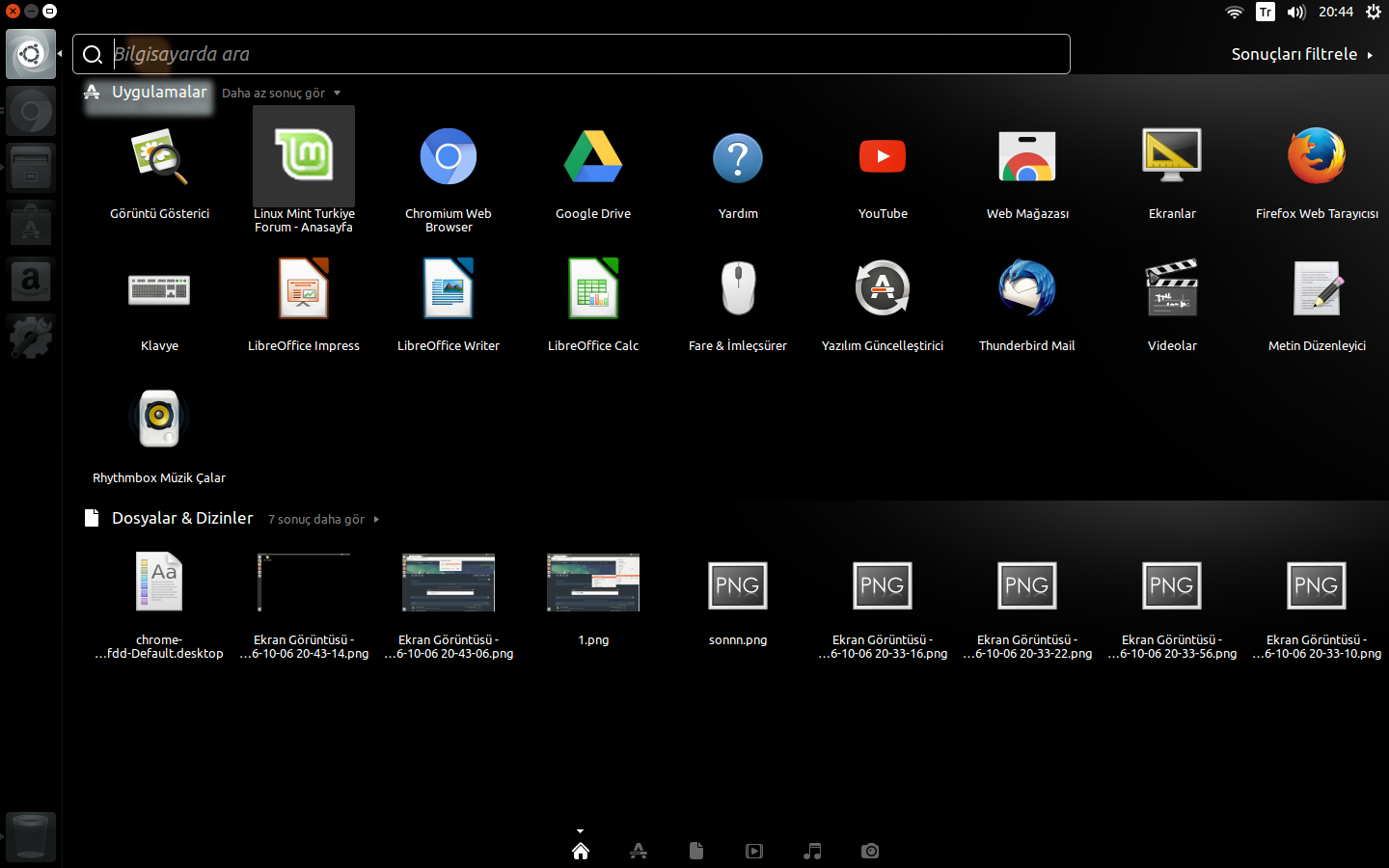Switch to the Applications lens tab
1389x868 pixels.
639,851
